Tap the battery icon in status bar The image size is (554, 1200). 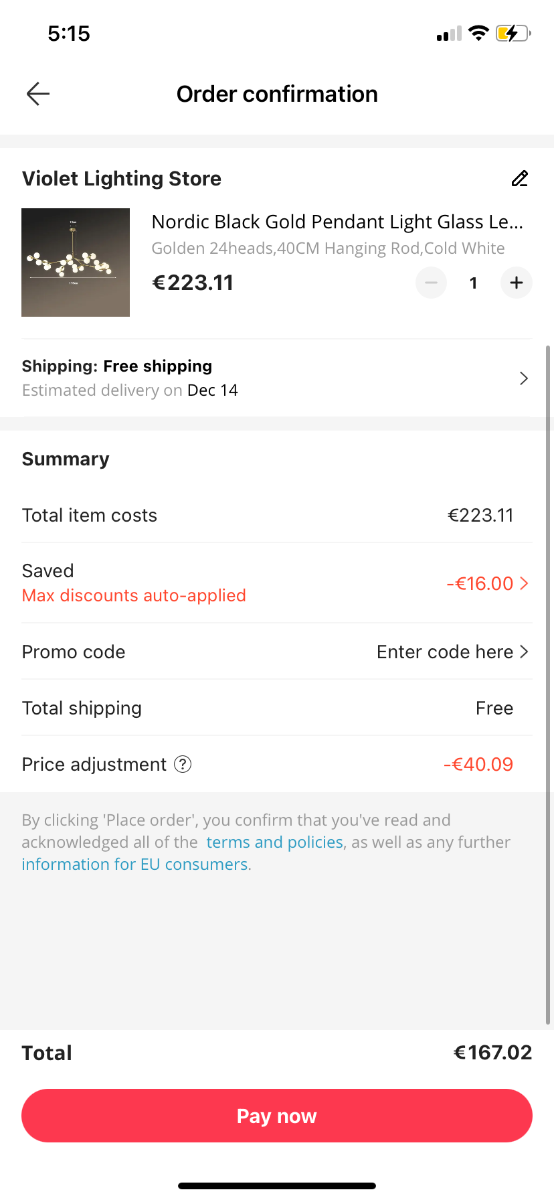point(512,34)
